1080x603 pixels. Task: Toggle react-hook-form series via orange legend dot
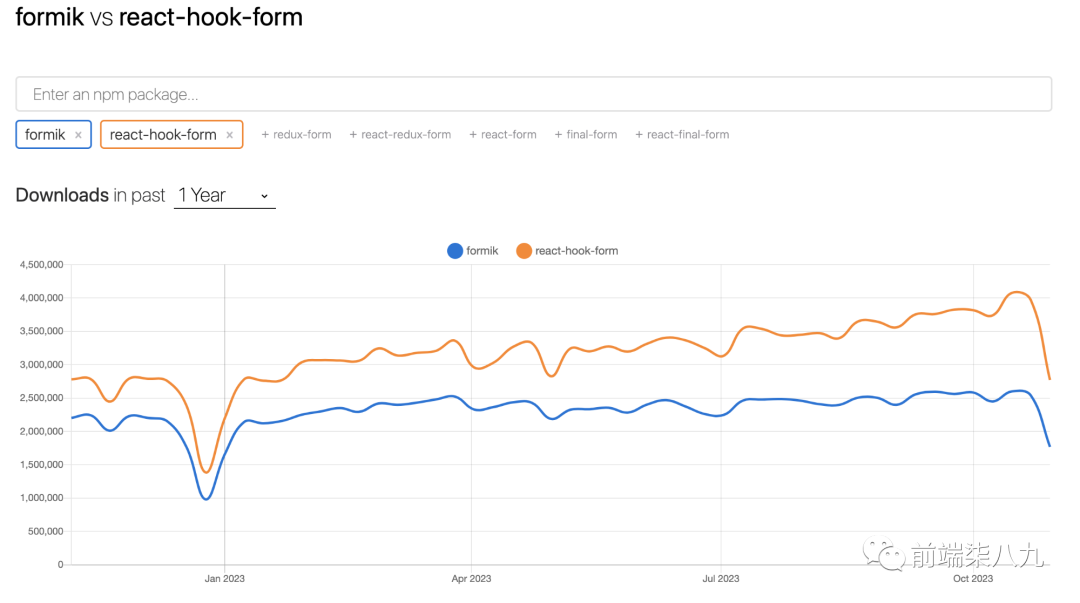524,251
